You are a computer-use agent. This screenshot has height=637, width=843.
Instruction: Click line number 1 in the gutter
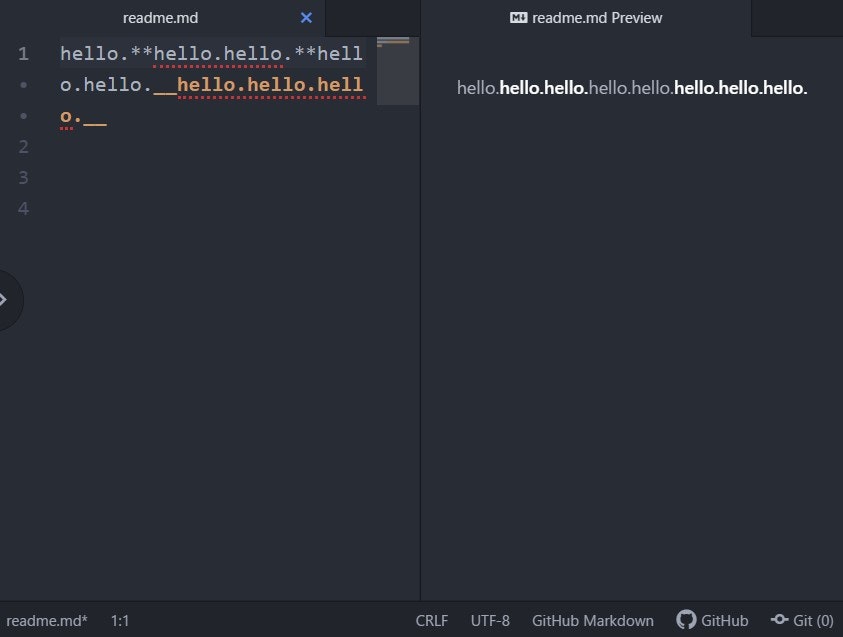click(x=23, y=54)
